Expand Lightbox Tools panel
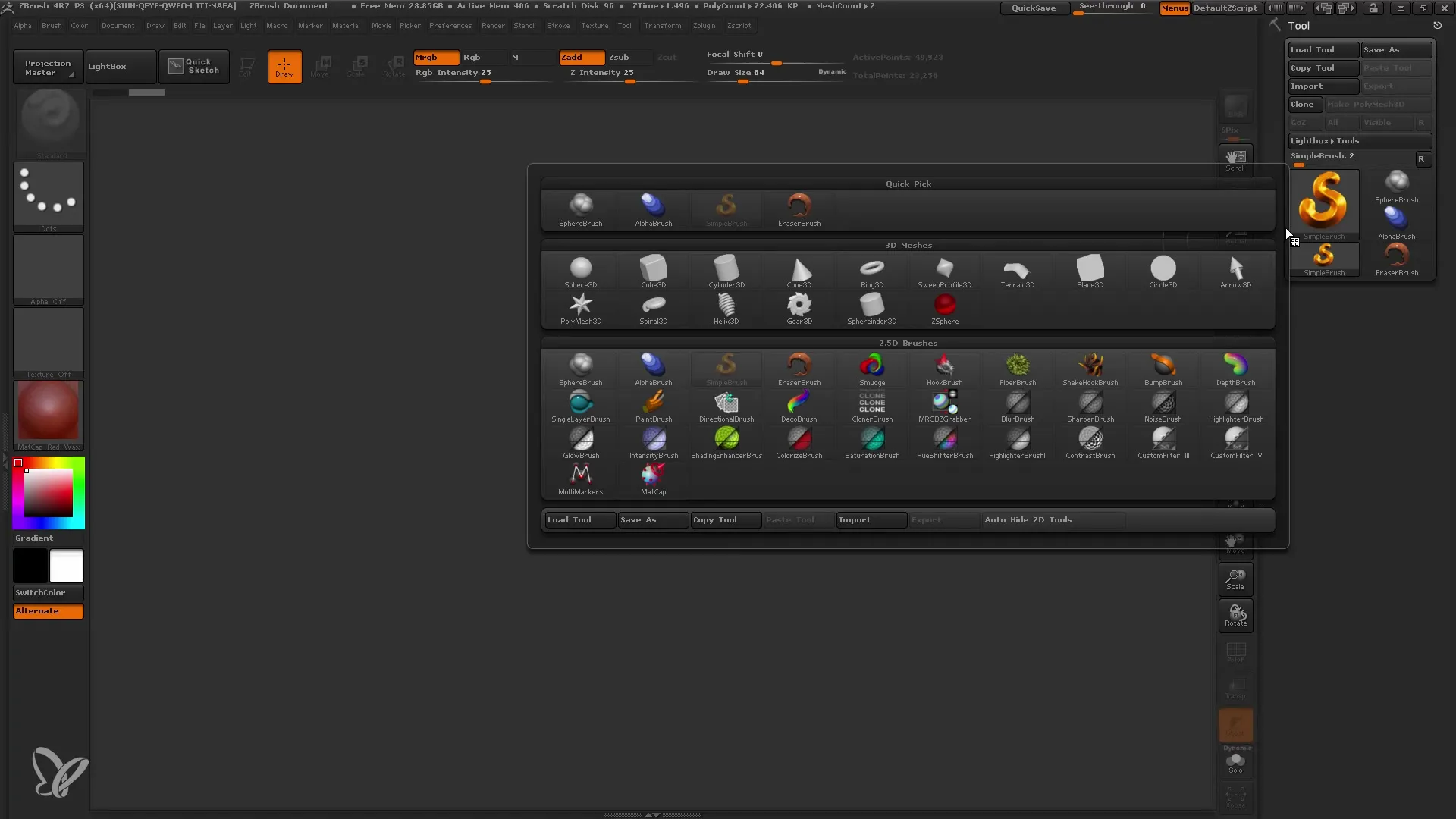The width and height of the screenshot is (1456, 819). pyautogui.click(x=1325, y=140)
